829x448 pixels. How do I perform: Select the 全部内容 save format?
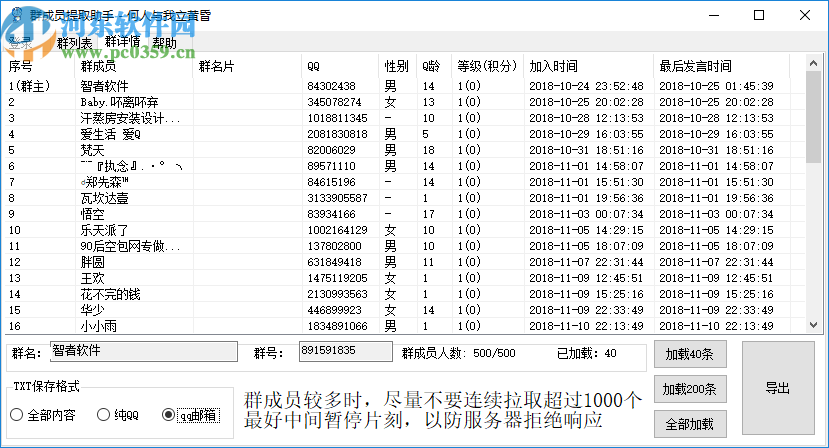coord(43,415)
